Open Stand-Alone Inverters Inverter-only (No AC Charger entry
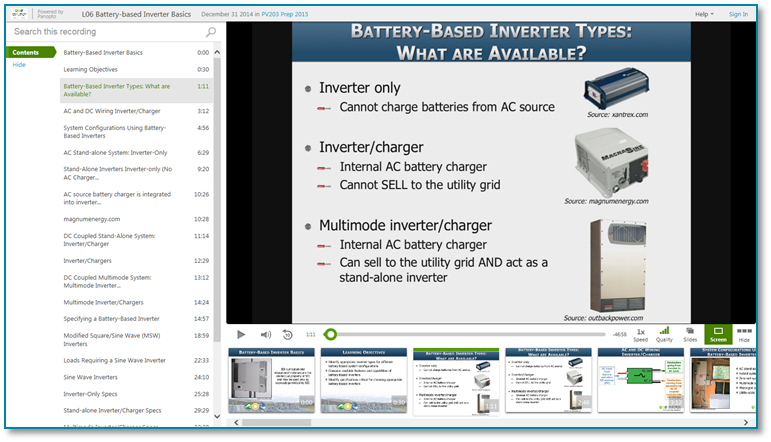This screenshot has width=771, height=442. [x=136, y=173]
